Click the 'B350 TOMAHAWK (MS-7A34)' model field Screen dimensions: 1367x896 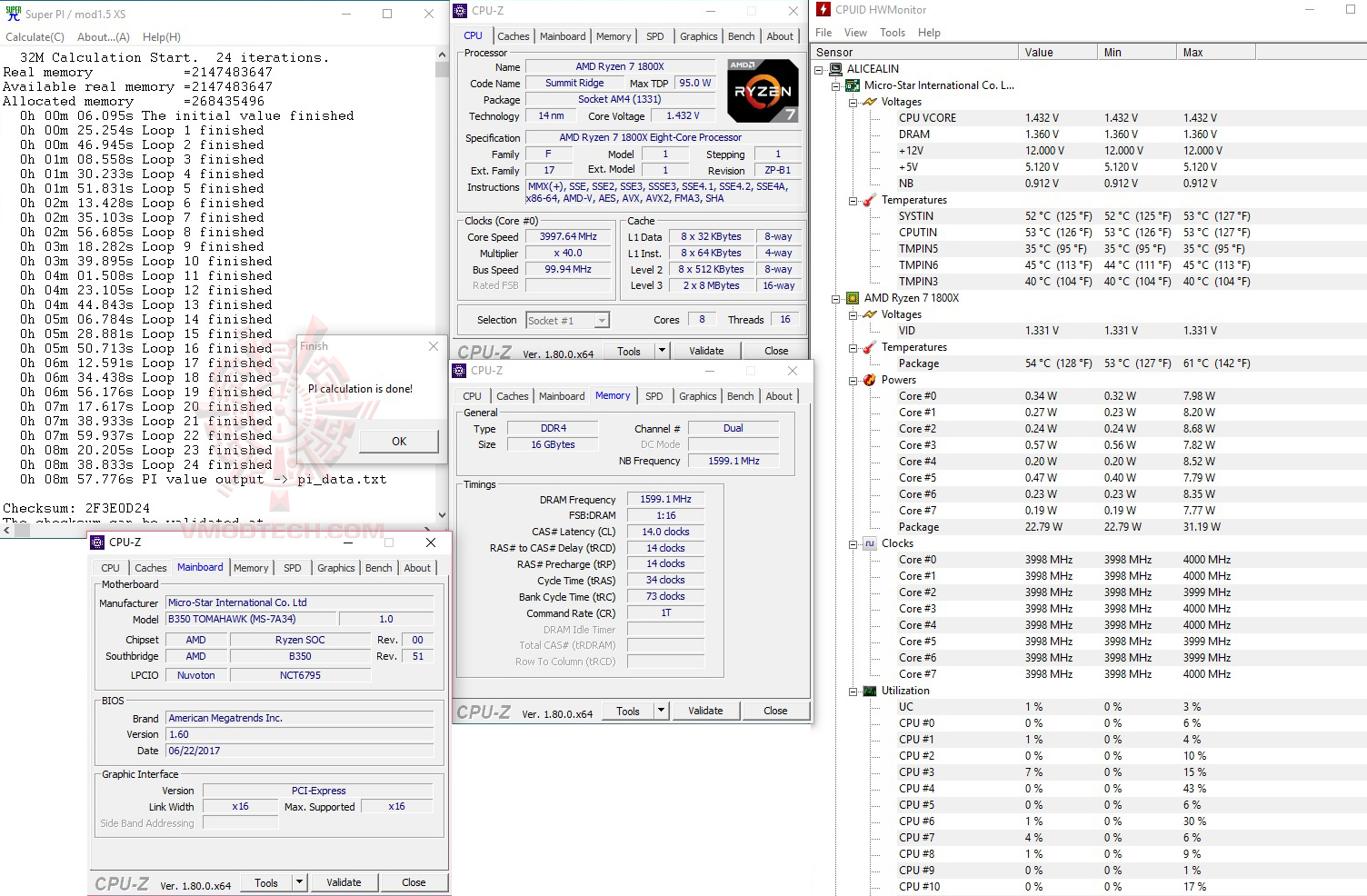252,619
